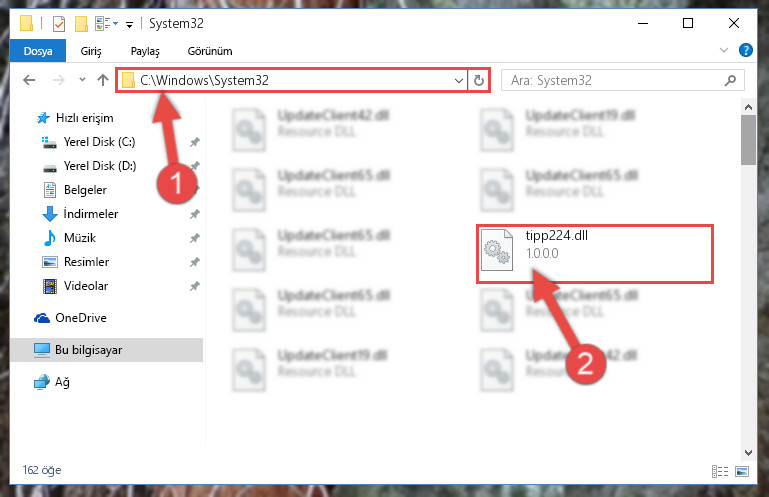Go up one folder level

coord(103,80)
